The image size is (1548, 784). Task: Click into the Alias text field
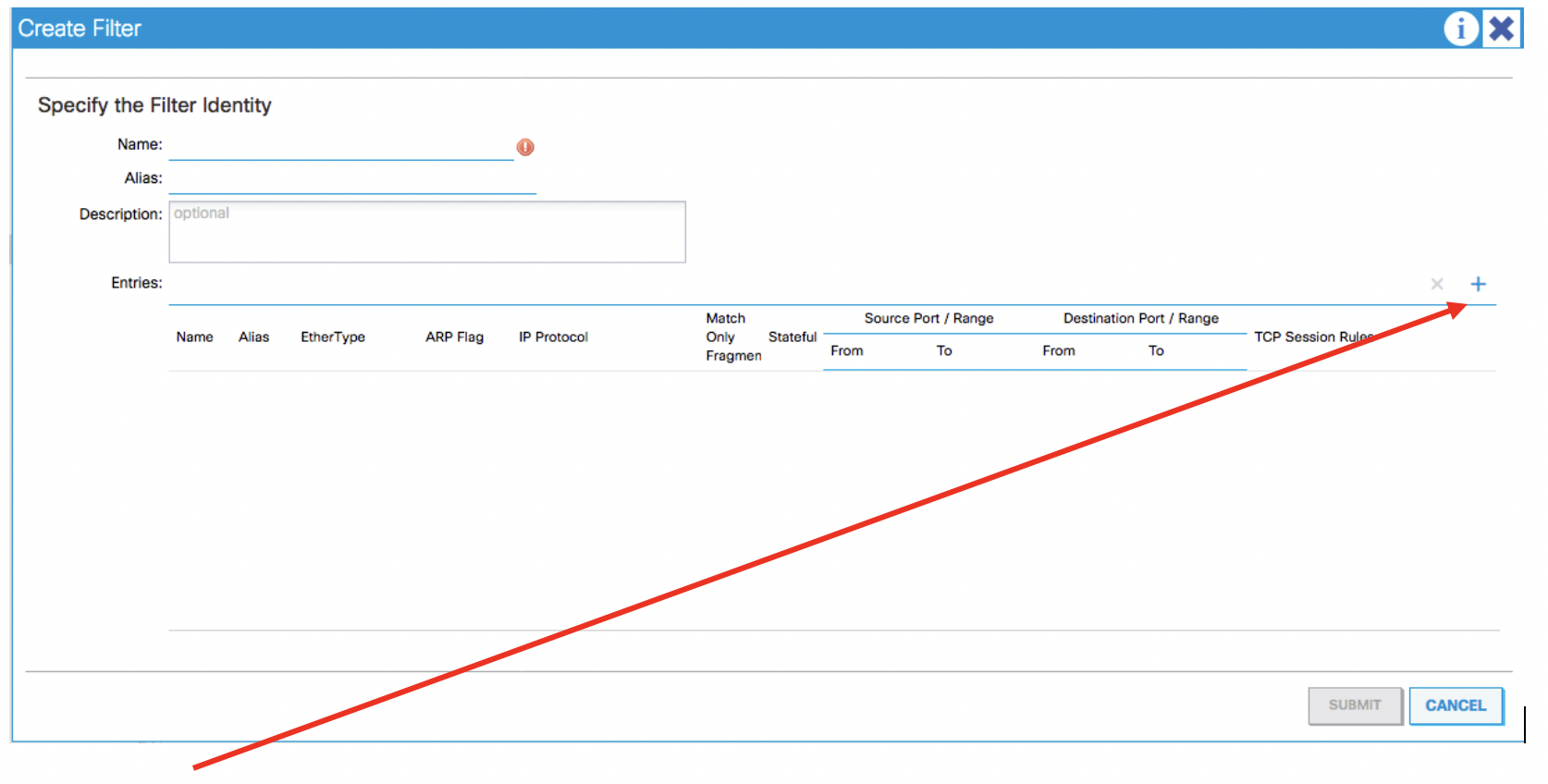click(351, 180)
